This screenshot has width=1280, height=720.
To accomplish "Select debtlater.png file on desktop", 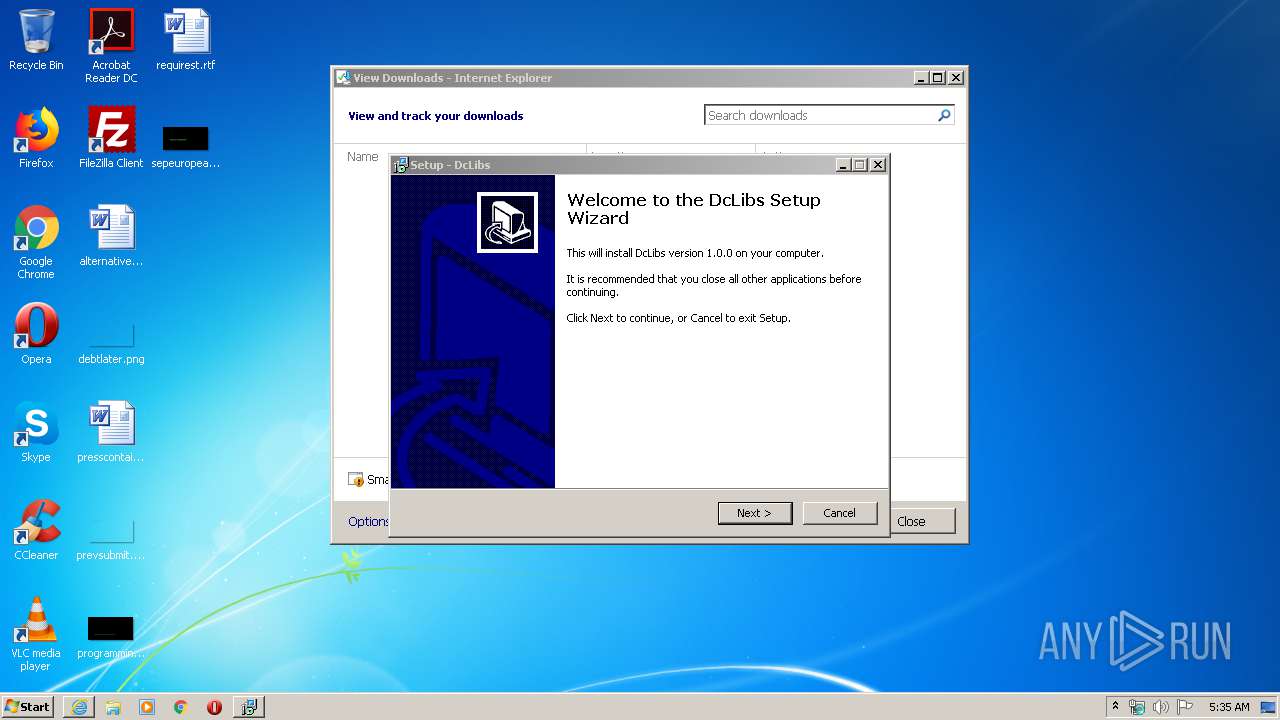I will [111, 342].
